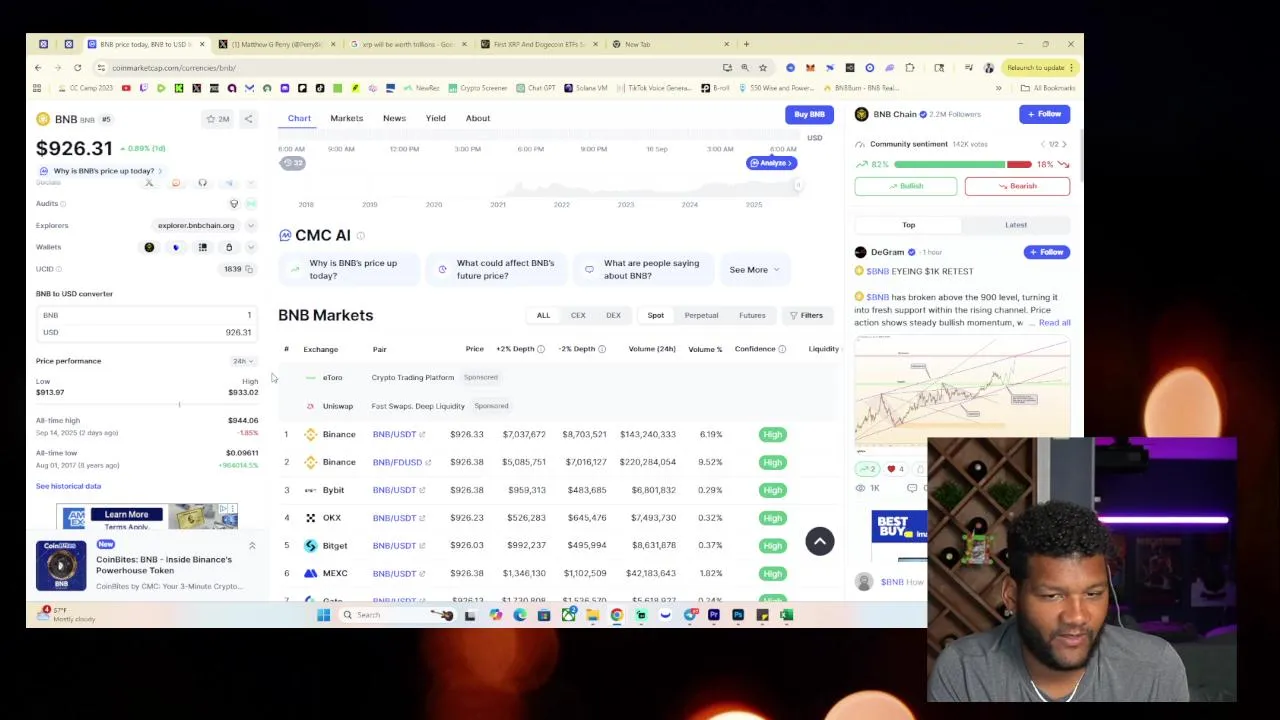
Task: Select the Spot market type
Action: 655,316
